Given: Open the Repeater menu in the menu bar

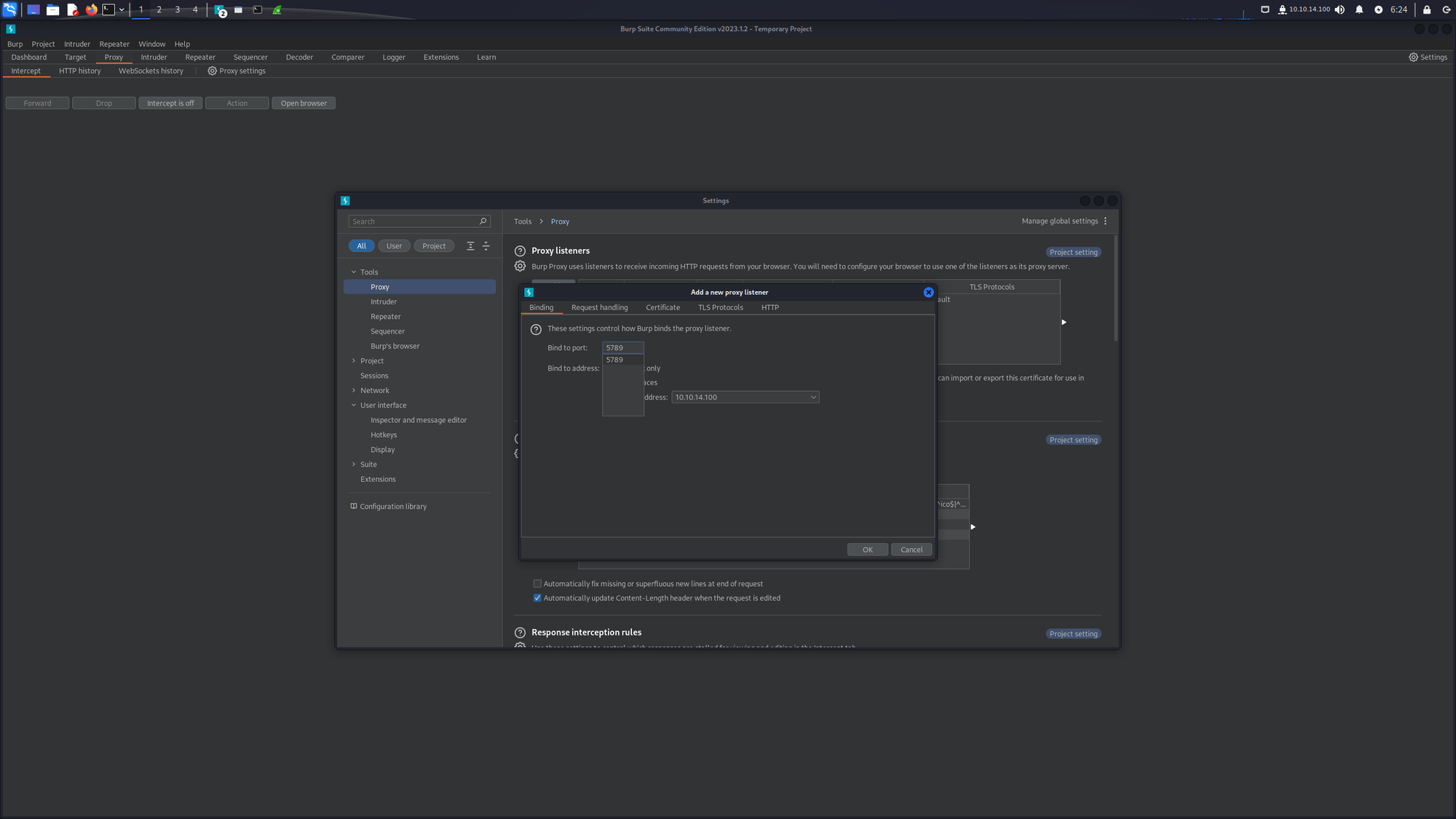Looking at the screenshot, I should click(x=114, y=44).
